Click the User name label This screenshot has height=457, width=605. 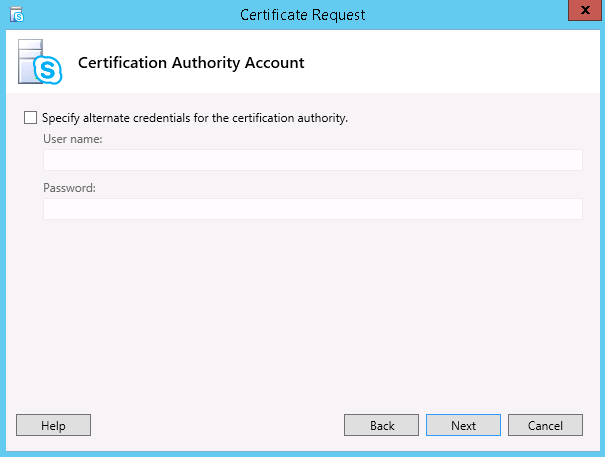coord(73,139)
